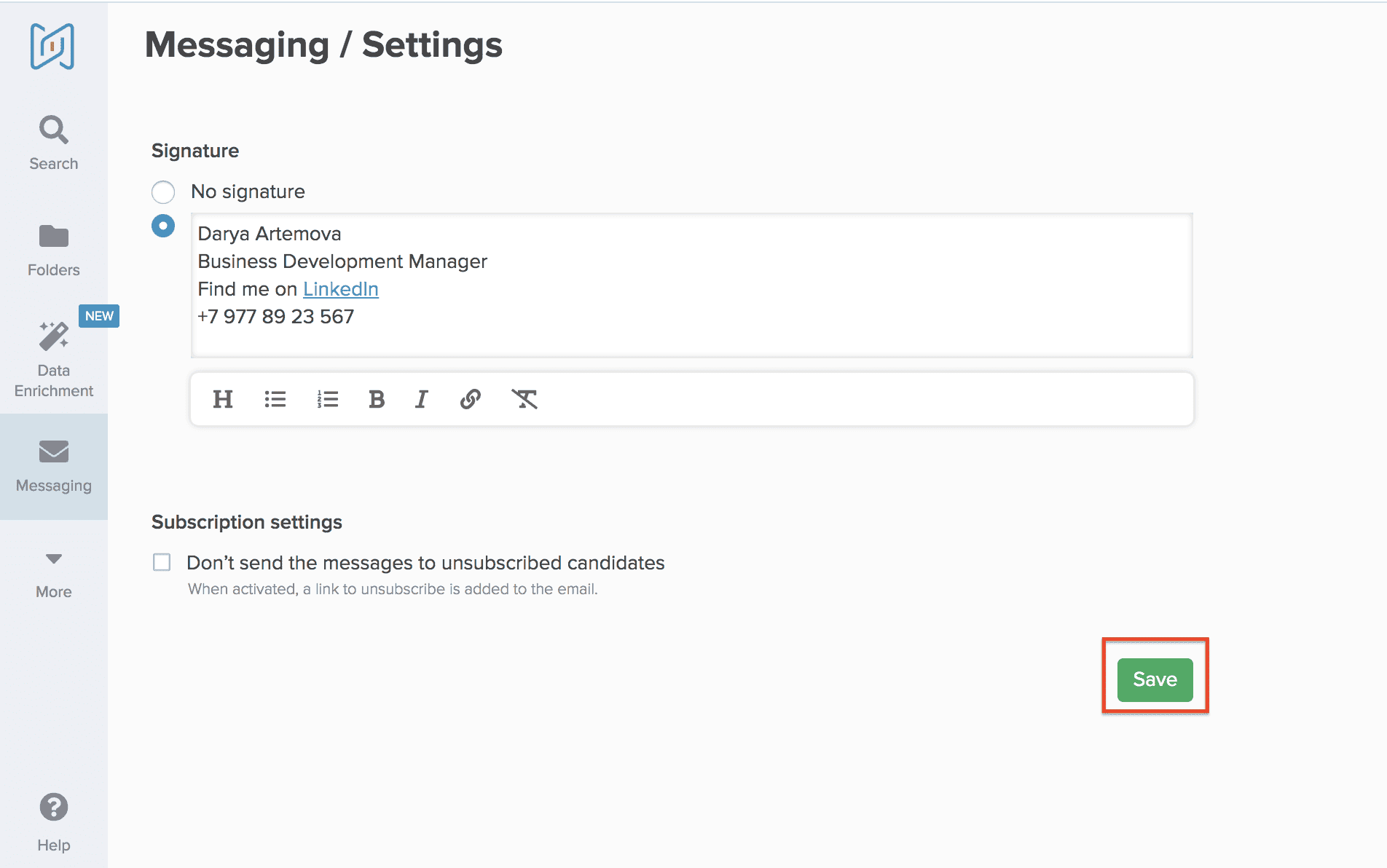Open the LinkedIn link in signature
Viewport: 1387px width, 868px height.
point(340,289)
